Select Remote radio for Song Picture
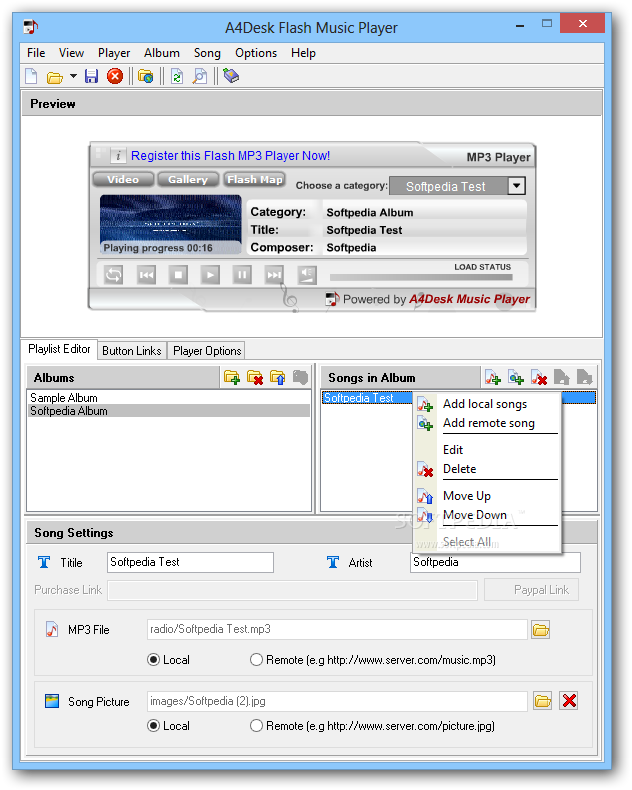Screen dimensions: 632x790 [257, 726]
